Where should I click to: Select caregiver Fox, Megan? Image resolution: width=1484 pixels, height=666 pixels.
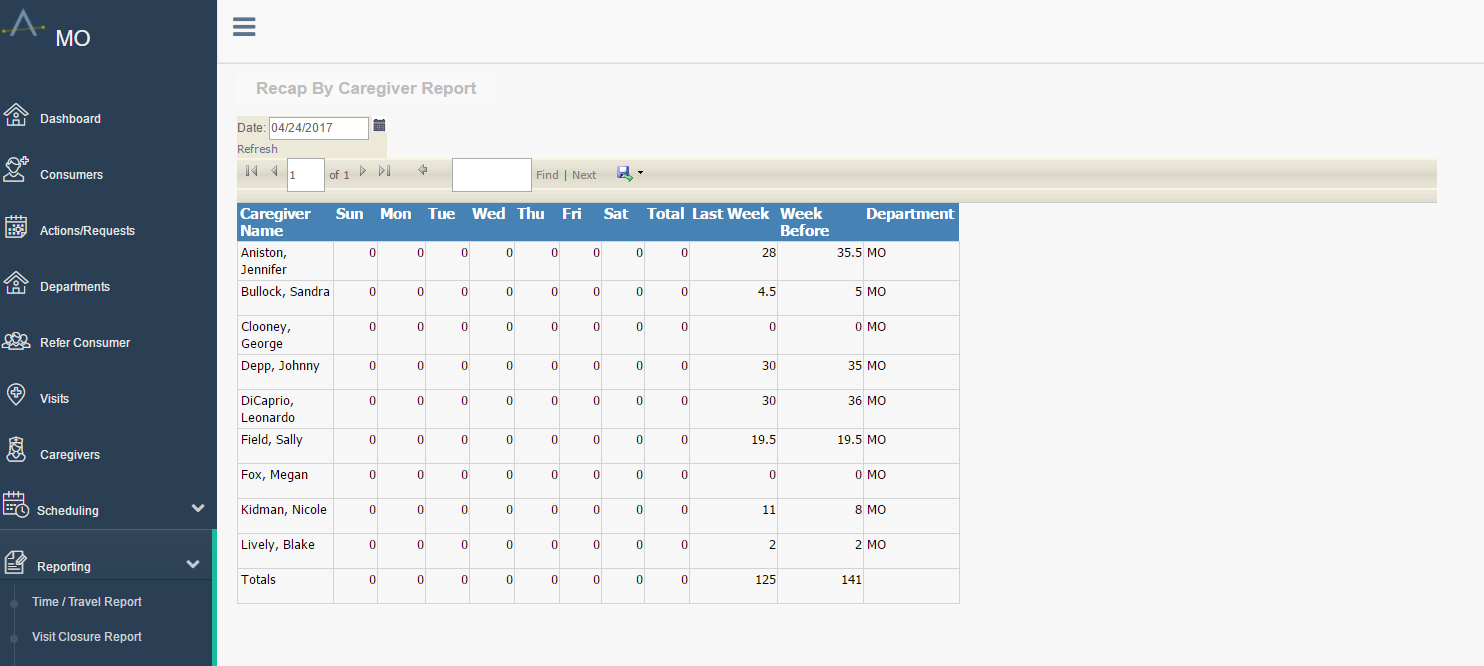click(x=274, y=475)
